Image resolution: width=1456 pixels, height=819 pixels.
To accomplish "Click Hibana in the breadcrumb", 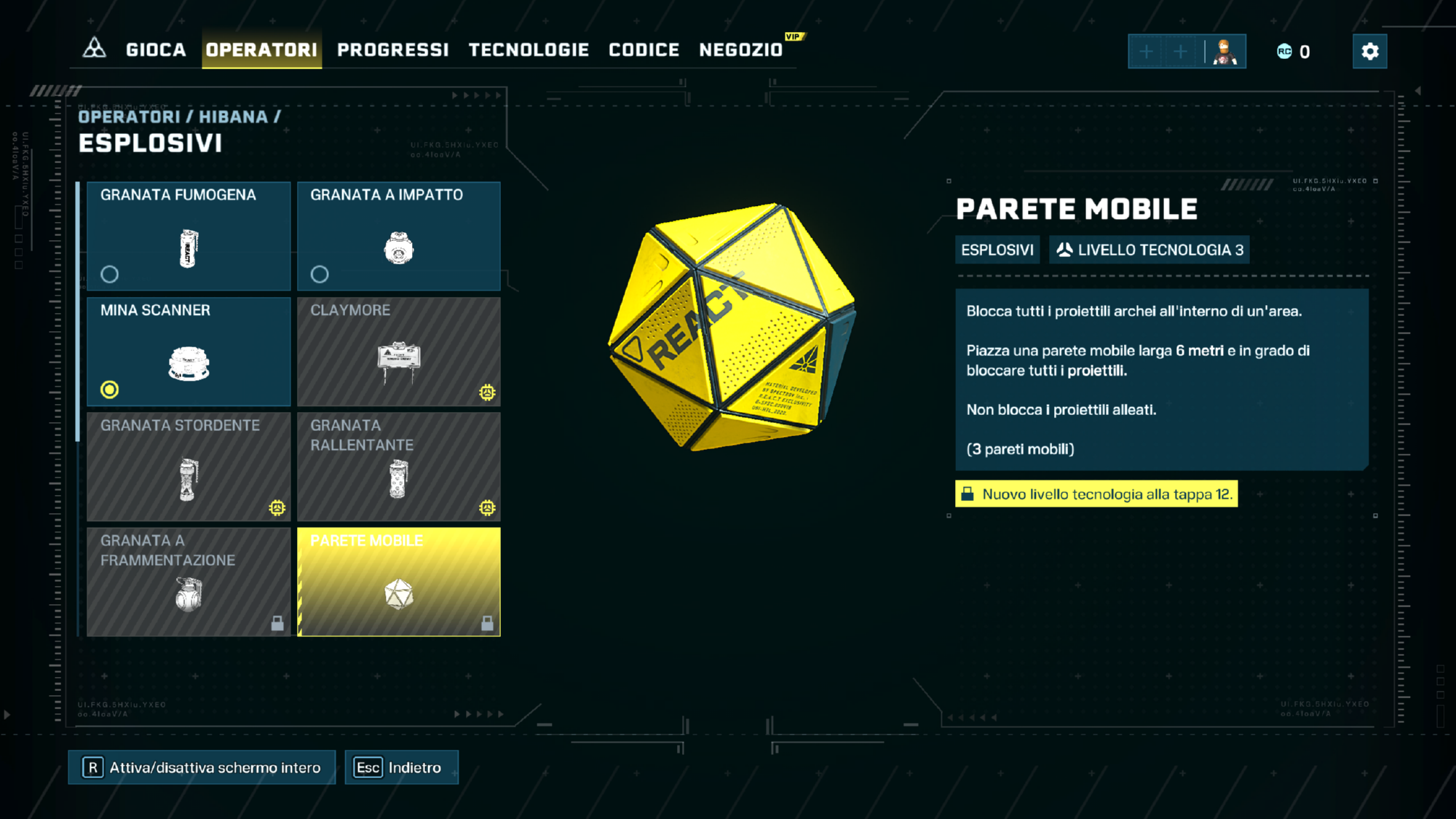I will [x=233, y=116].
